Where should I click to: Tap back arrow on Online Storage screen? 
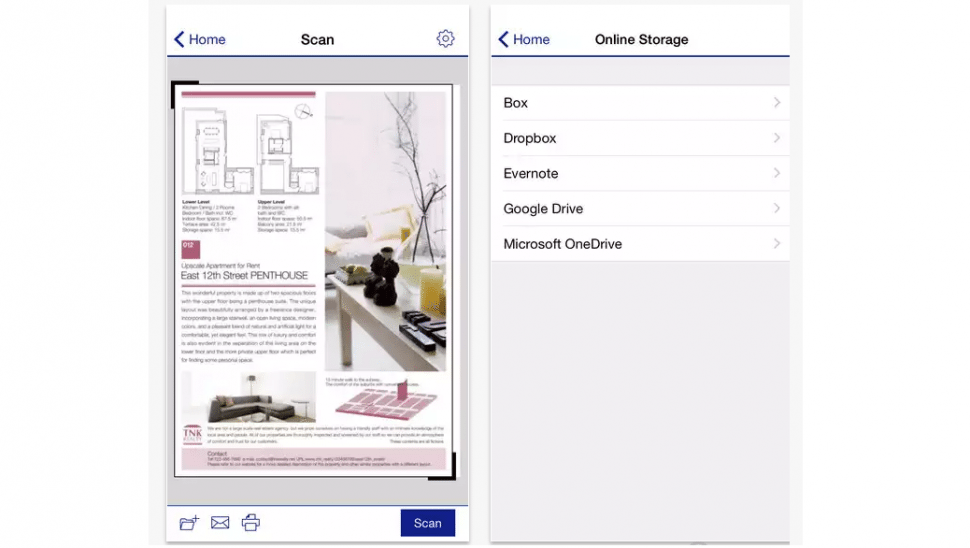pos(504,40)
